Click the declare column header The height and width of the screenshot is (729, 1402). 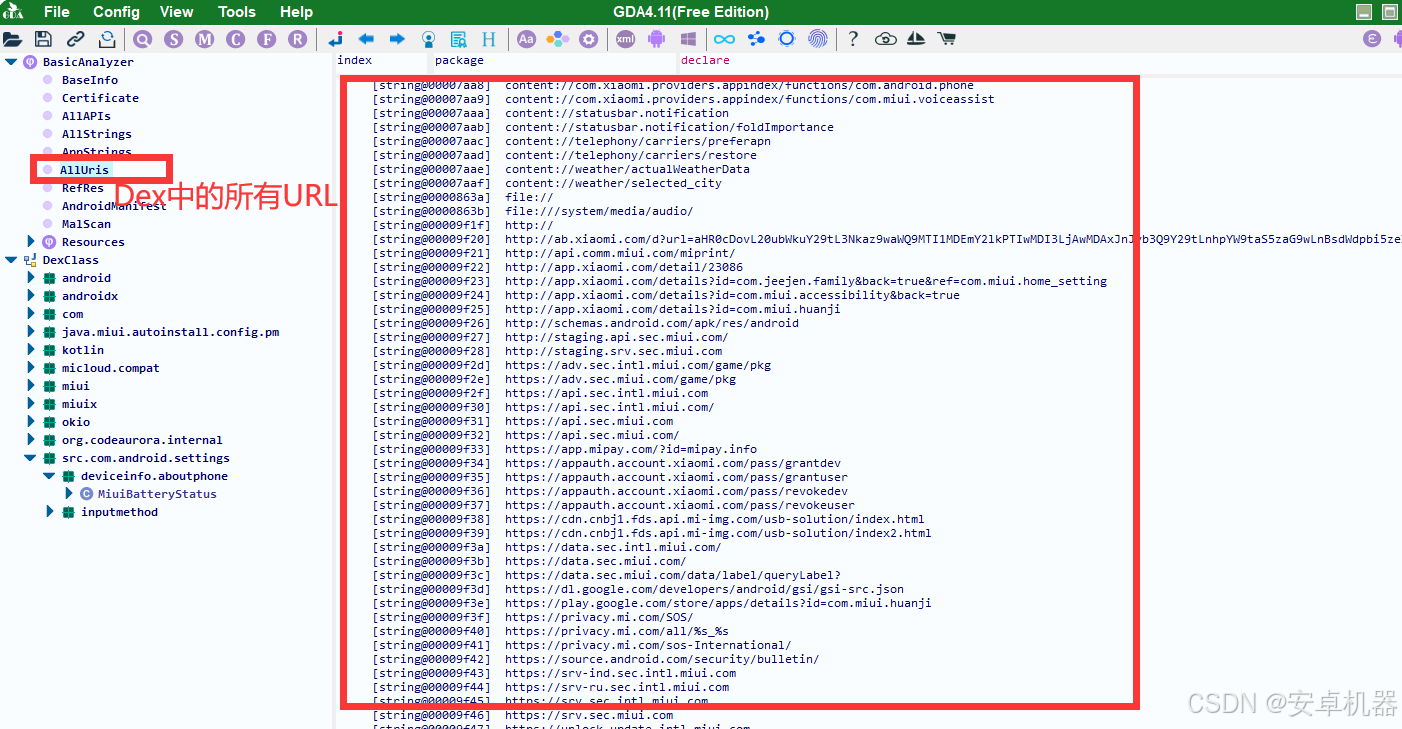click(705, 61)
